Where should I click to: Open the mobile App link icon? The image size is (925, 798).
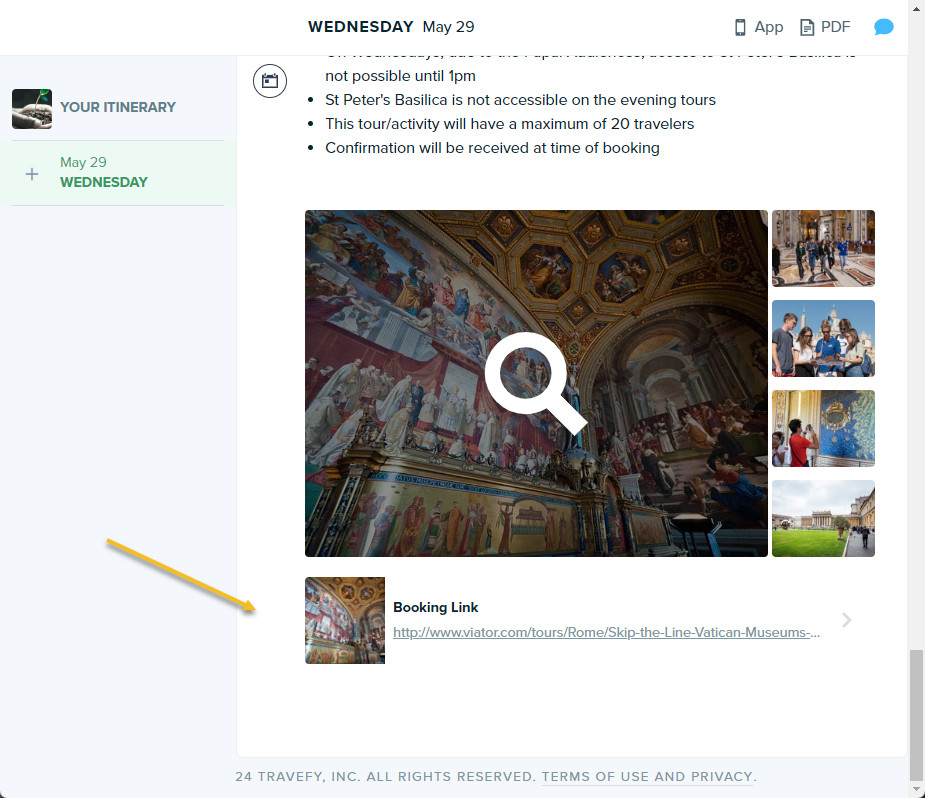(740, 27)
